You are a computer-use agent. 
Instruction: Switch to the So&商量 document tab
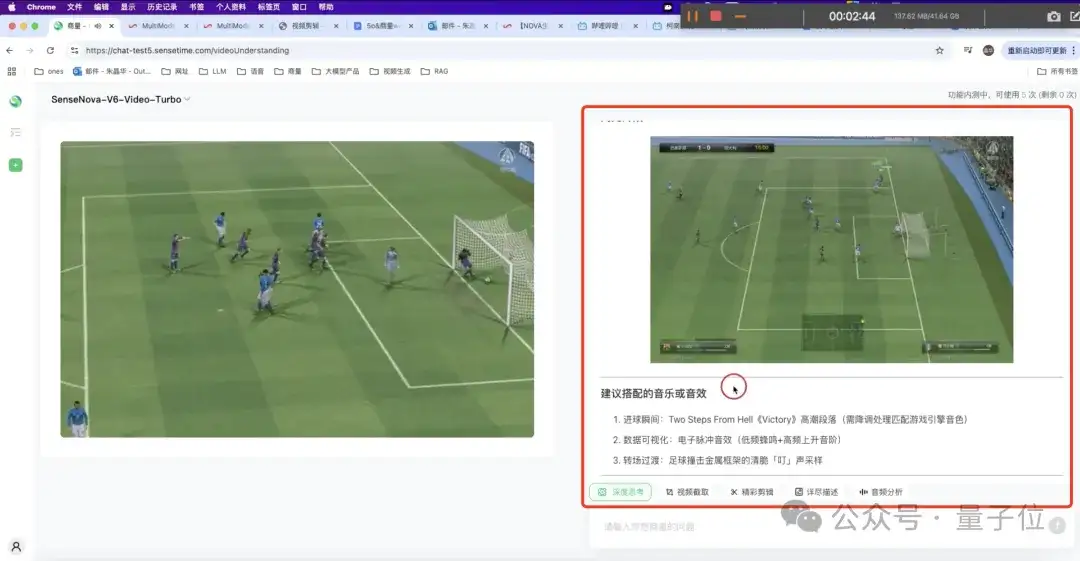point(382,26)
